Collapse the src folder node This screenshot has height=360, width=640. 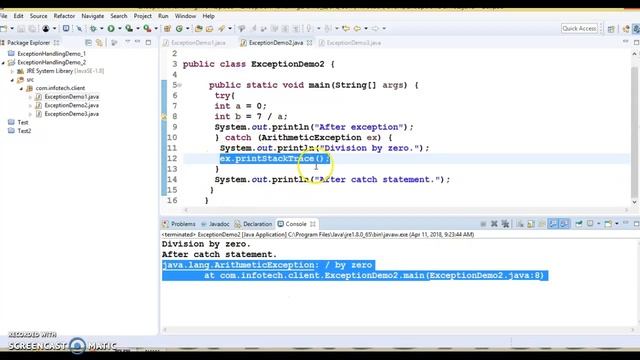13,80
